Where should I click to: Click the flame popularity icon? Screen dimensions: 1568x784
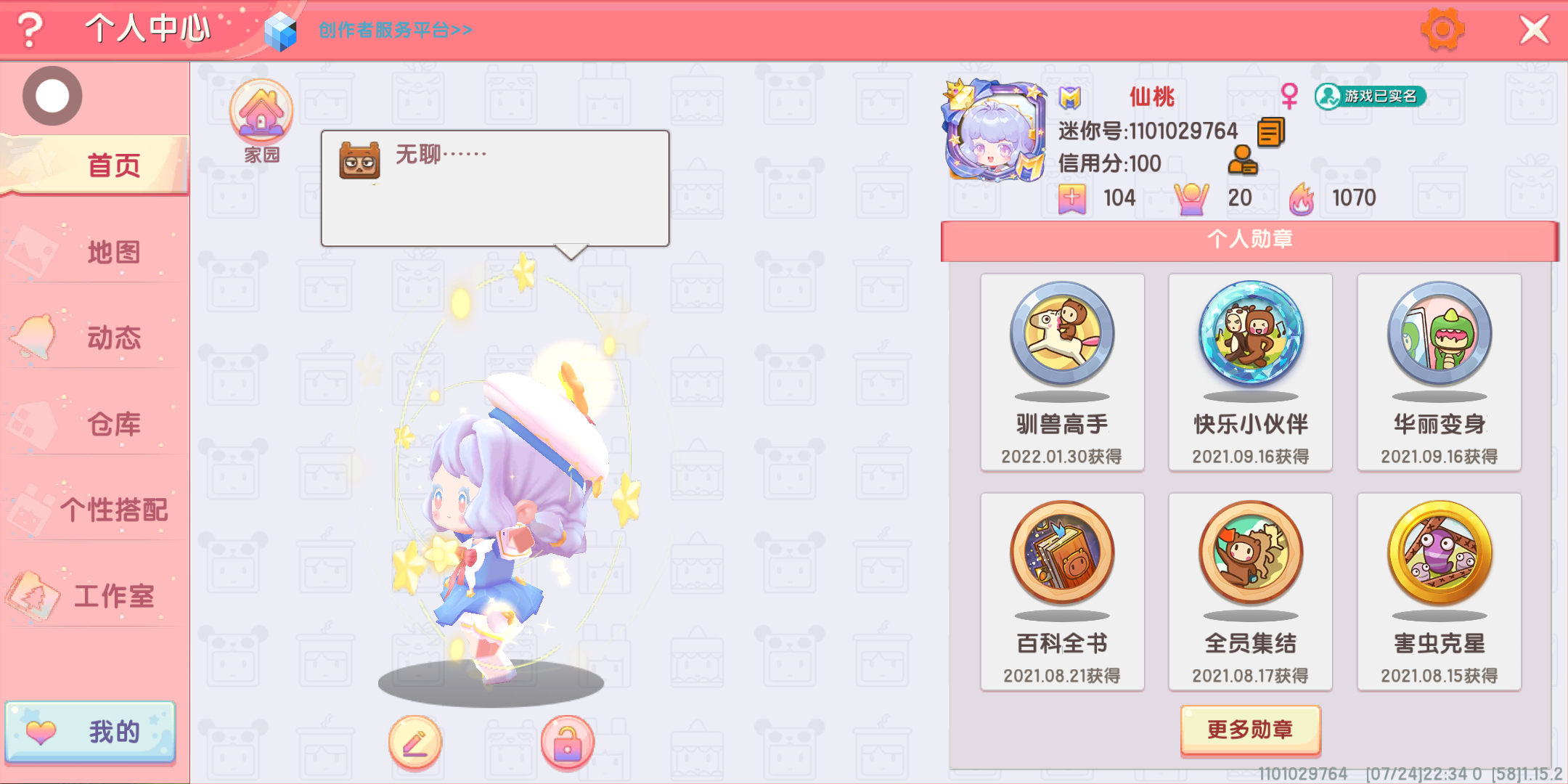(1302, 198)
